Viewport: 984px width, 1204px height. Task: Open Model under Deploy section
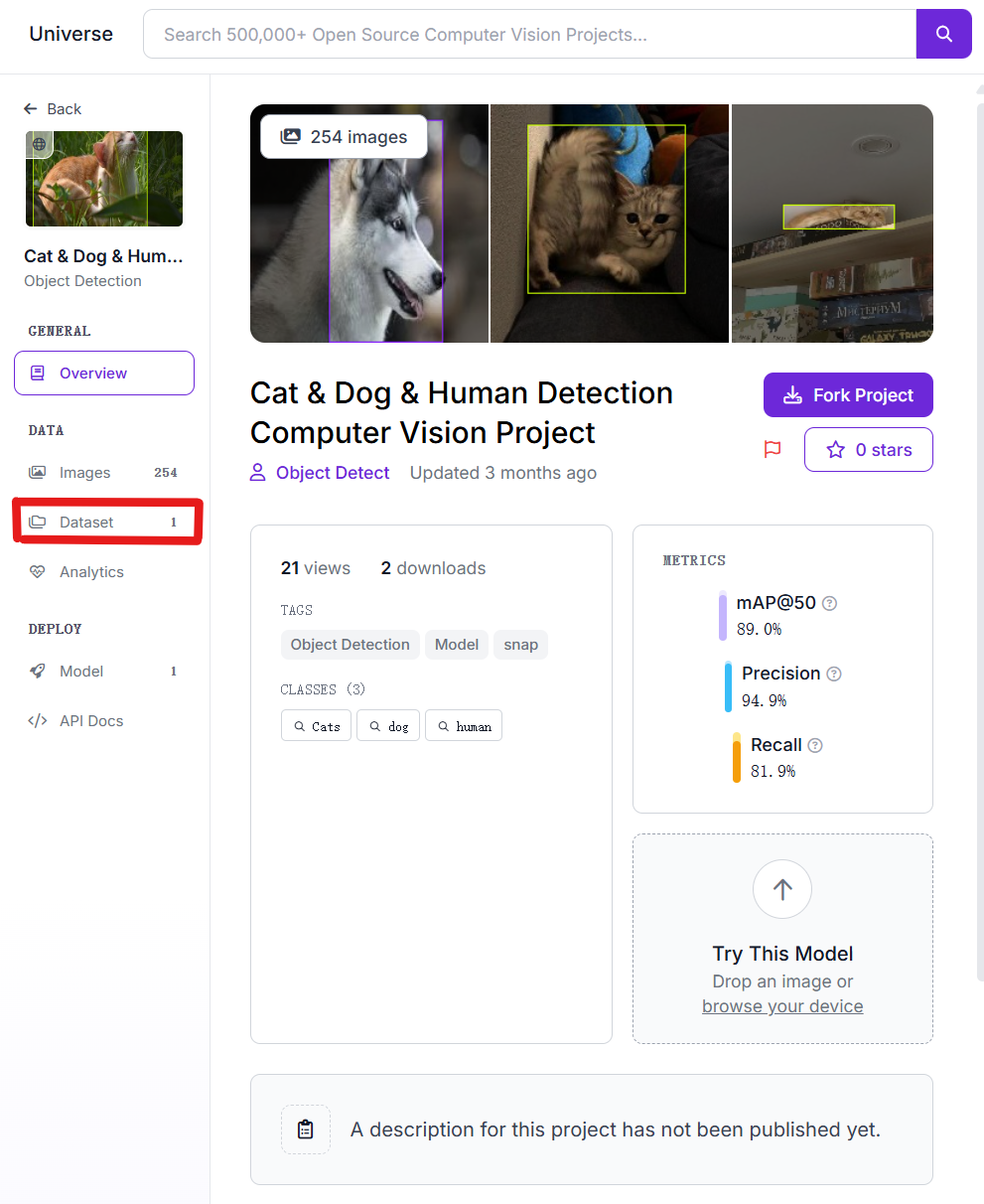pyautogui.click(x=81, y=672)
